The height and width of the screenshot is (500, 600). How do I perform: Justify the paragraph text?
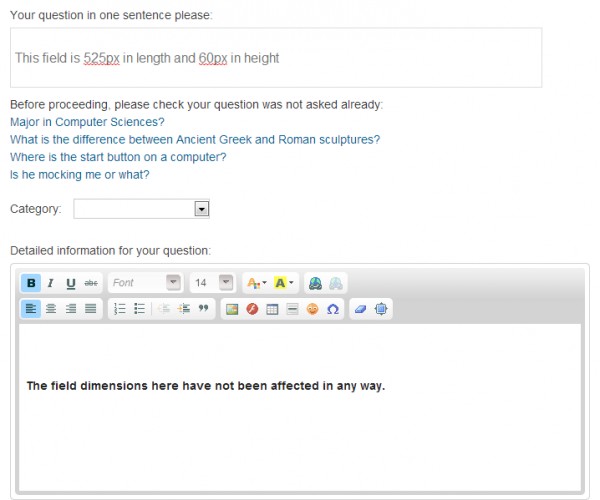tap(91, 309)
